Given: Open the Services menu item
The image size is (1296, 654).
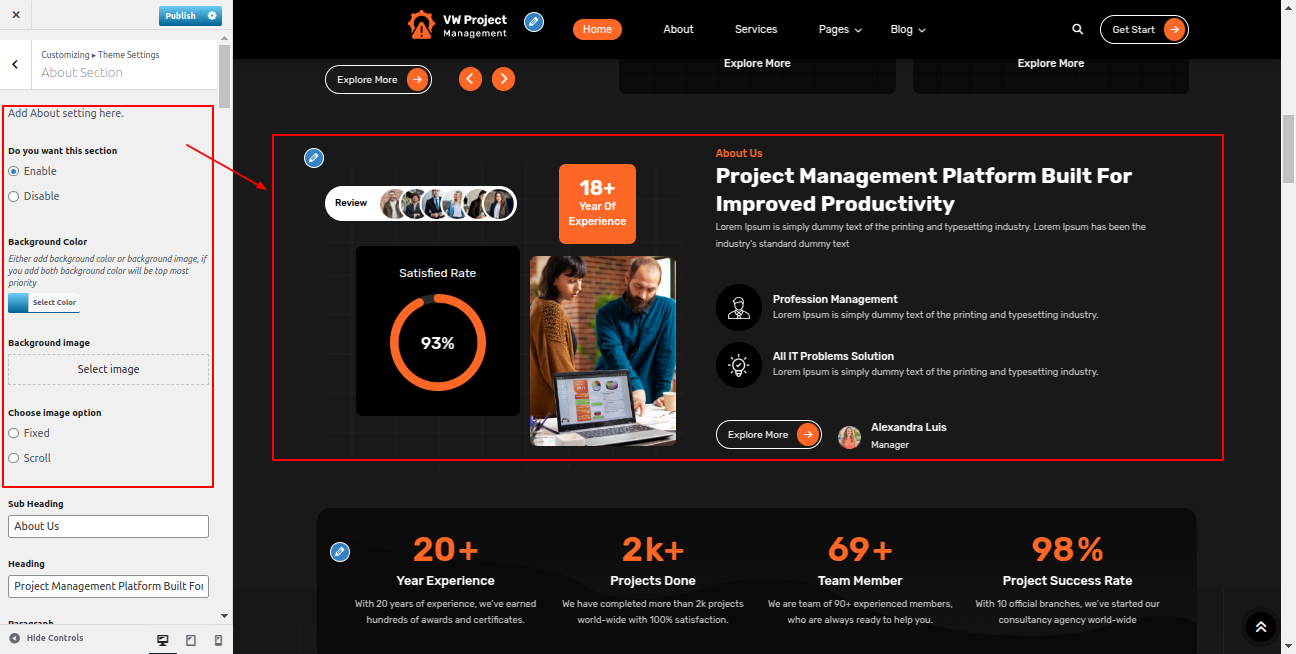Looking at the screenshot, I should tap(756, 29).
